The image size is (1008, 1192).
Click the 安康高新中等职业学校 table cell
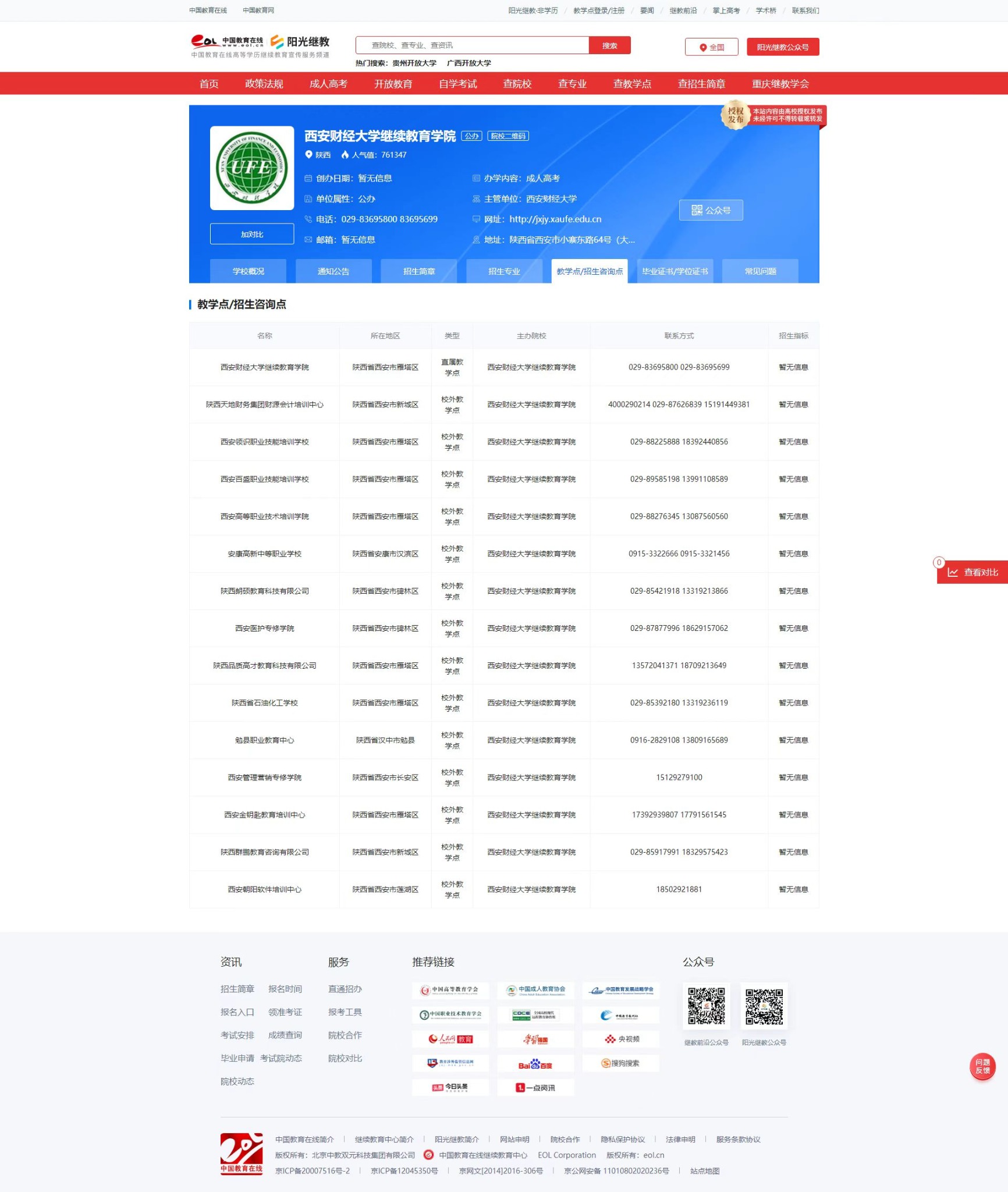tap(264, 554)
